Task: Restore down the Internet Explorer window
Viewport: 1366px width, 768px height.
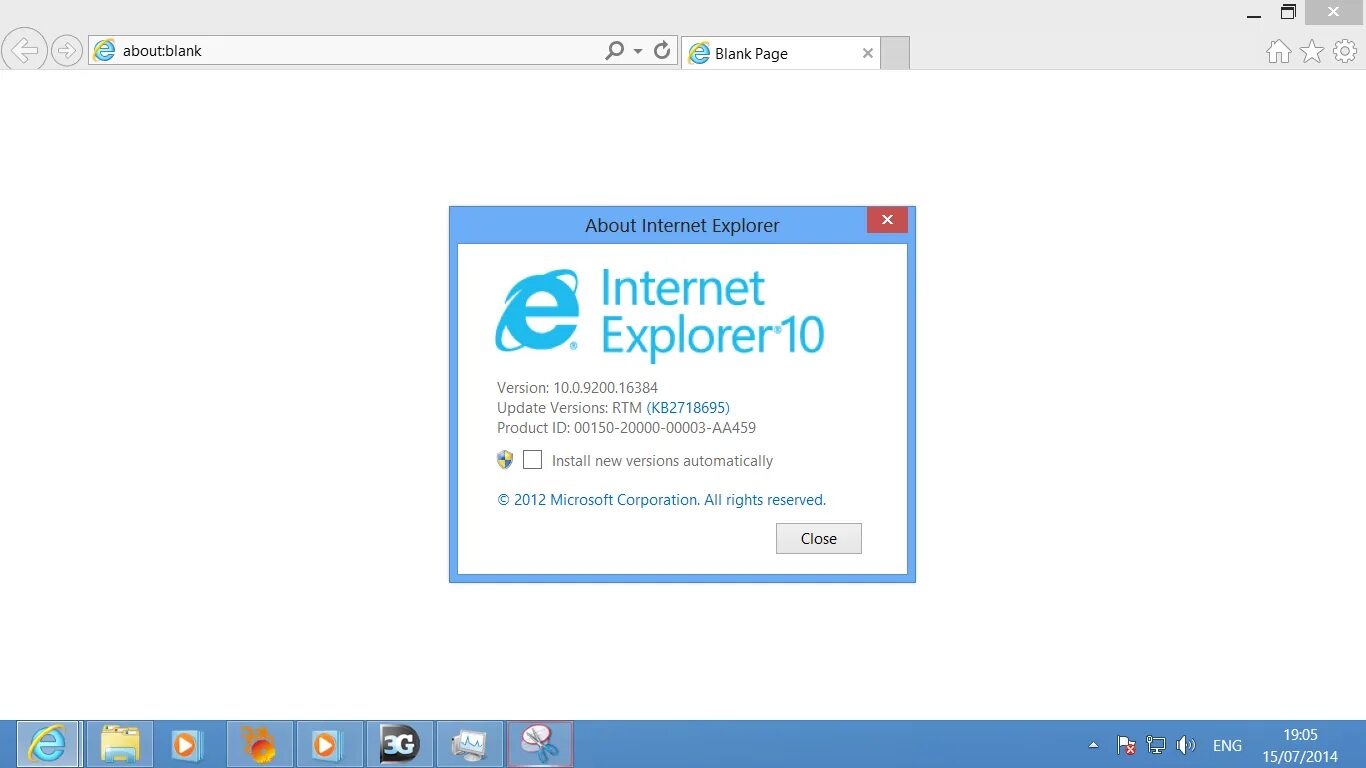Action: (x=1288, y=13)
